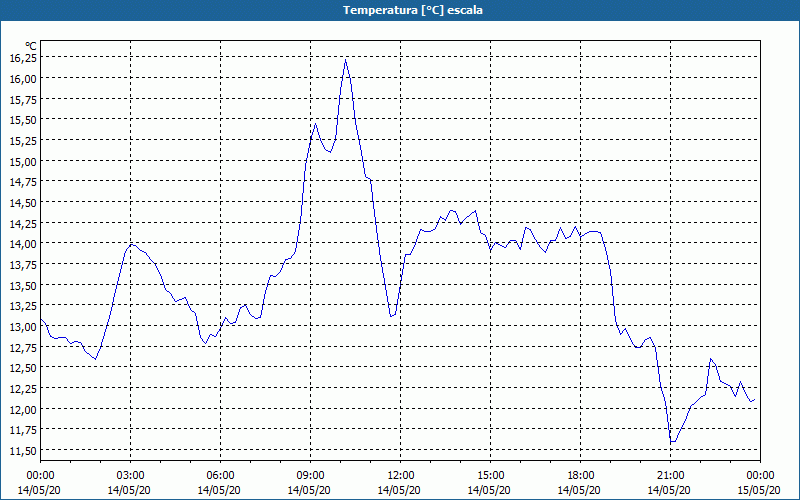Select the '09:00' time axis label
The image size is (800, 500).
[311, 476]
